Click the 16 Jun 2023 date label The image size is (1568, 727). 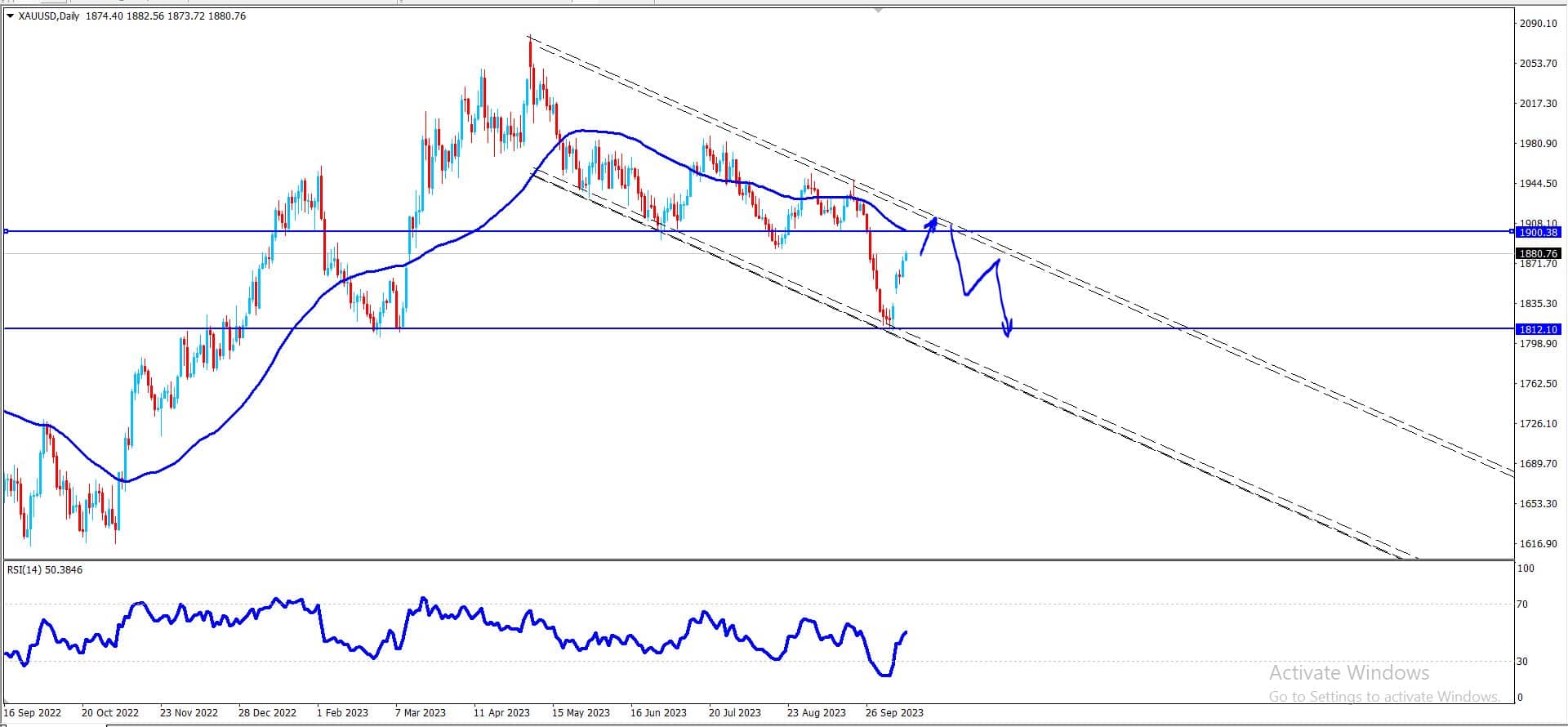(x=658, y=712)
